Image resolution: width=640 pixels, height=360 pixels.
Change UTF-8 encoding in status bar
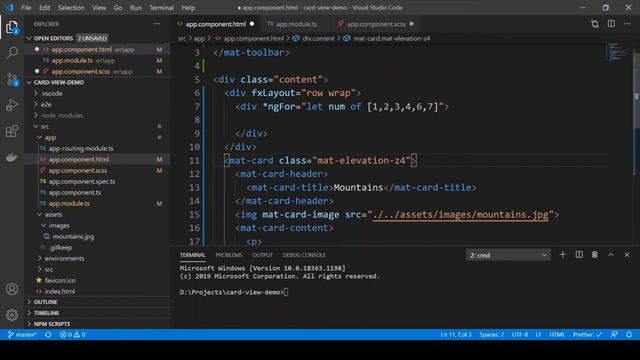(x=520, y=335)
